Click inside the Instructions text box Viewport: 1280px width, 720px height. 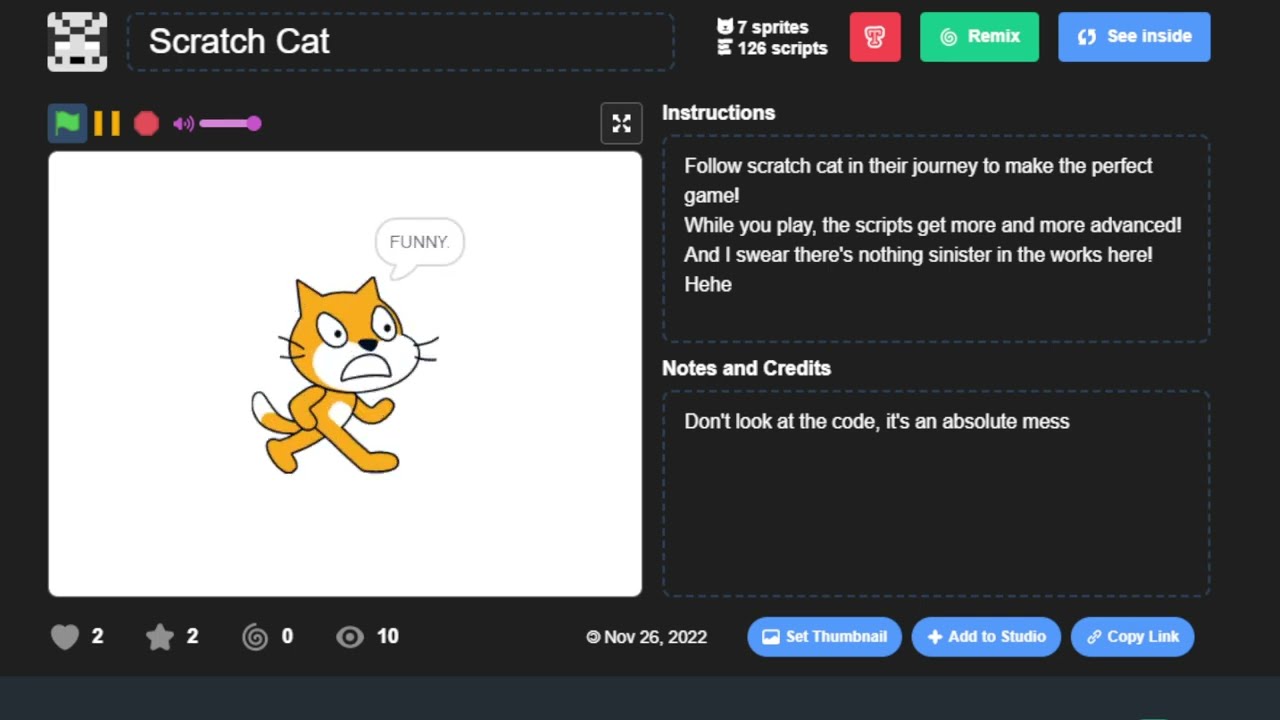pyautogui.click(x=935, y=240)
